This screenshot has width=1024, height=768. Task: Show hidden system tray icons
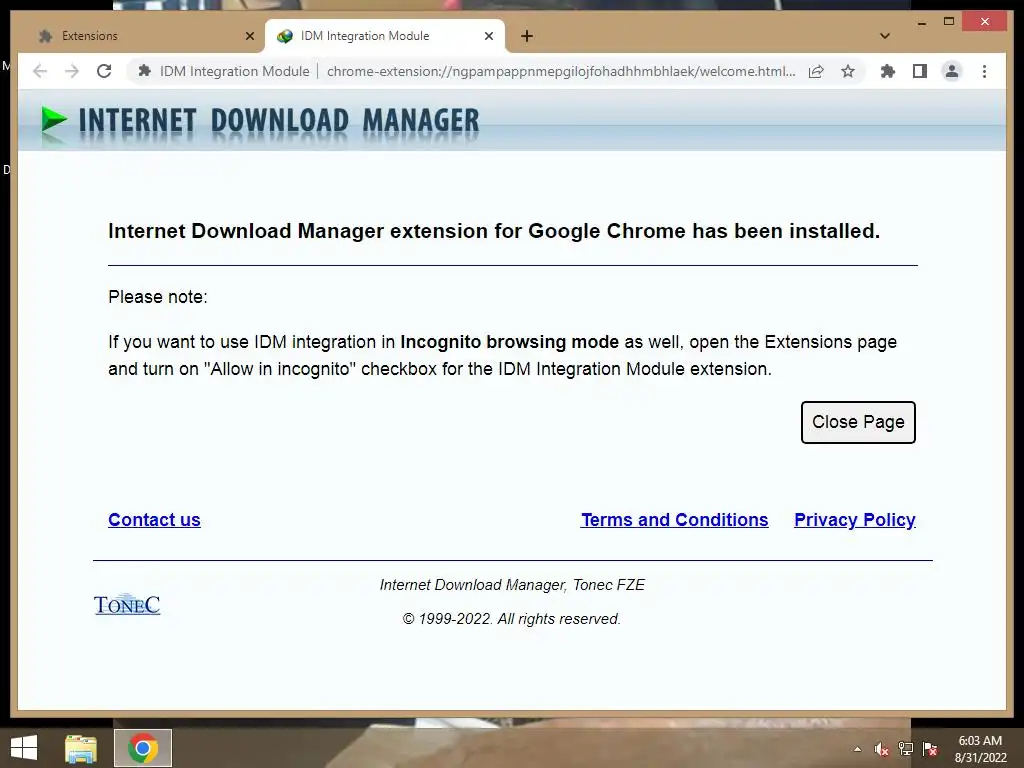point(857,749)
